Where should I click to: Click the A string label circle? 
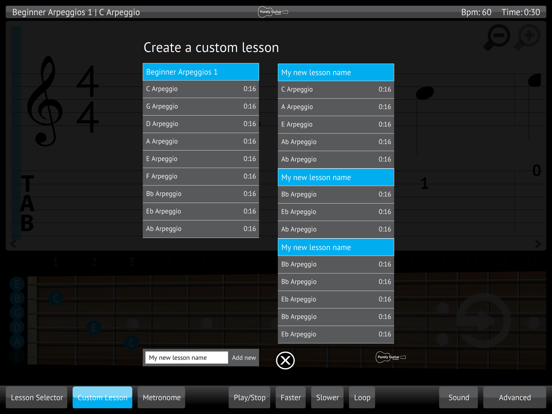(17, 342)
